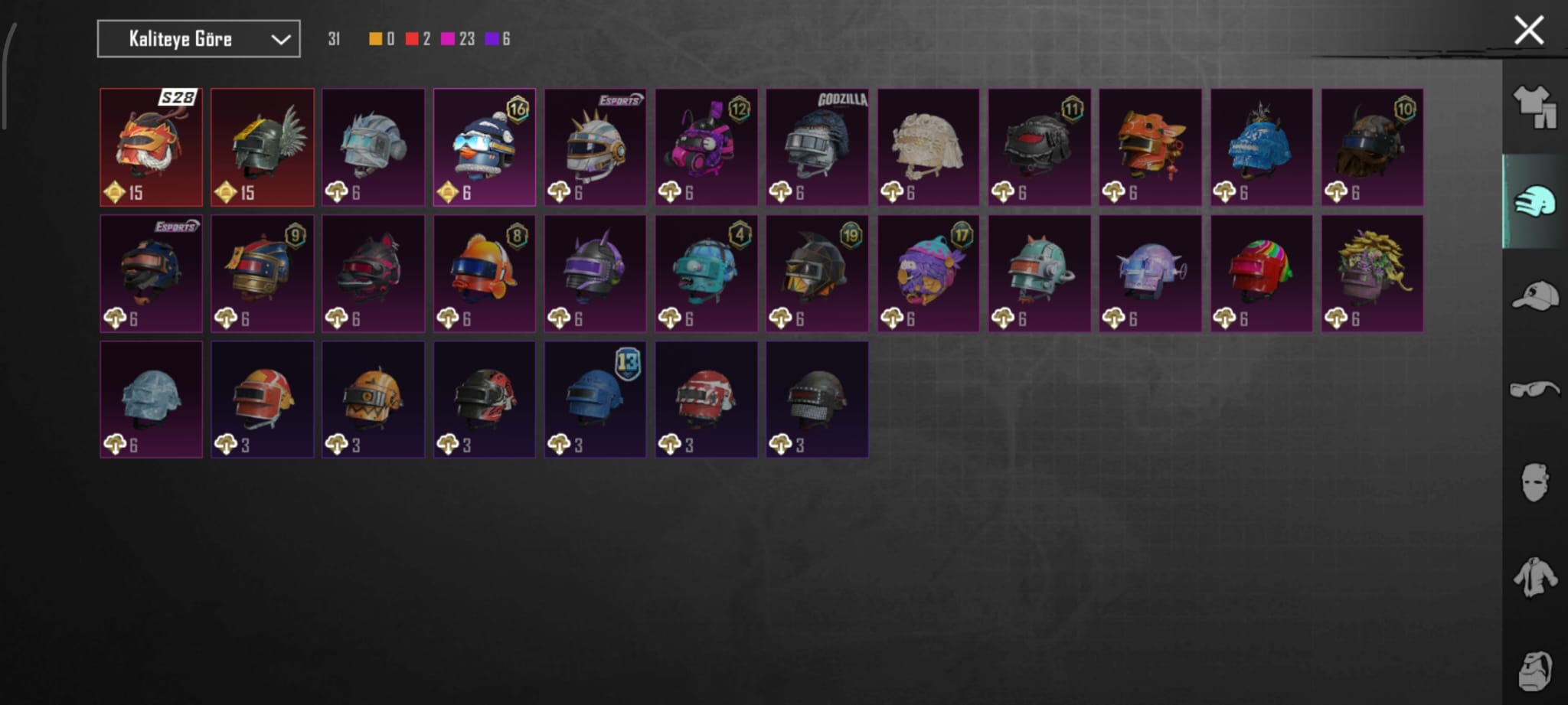
Task: Click the yellow quality count swatch
Action: click(375, 39)
